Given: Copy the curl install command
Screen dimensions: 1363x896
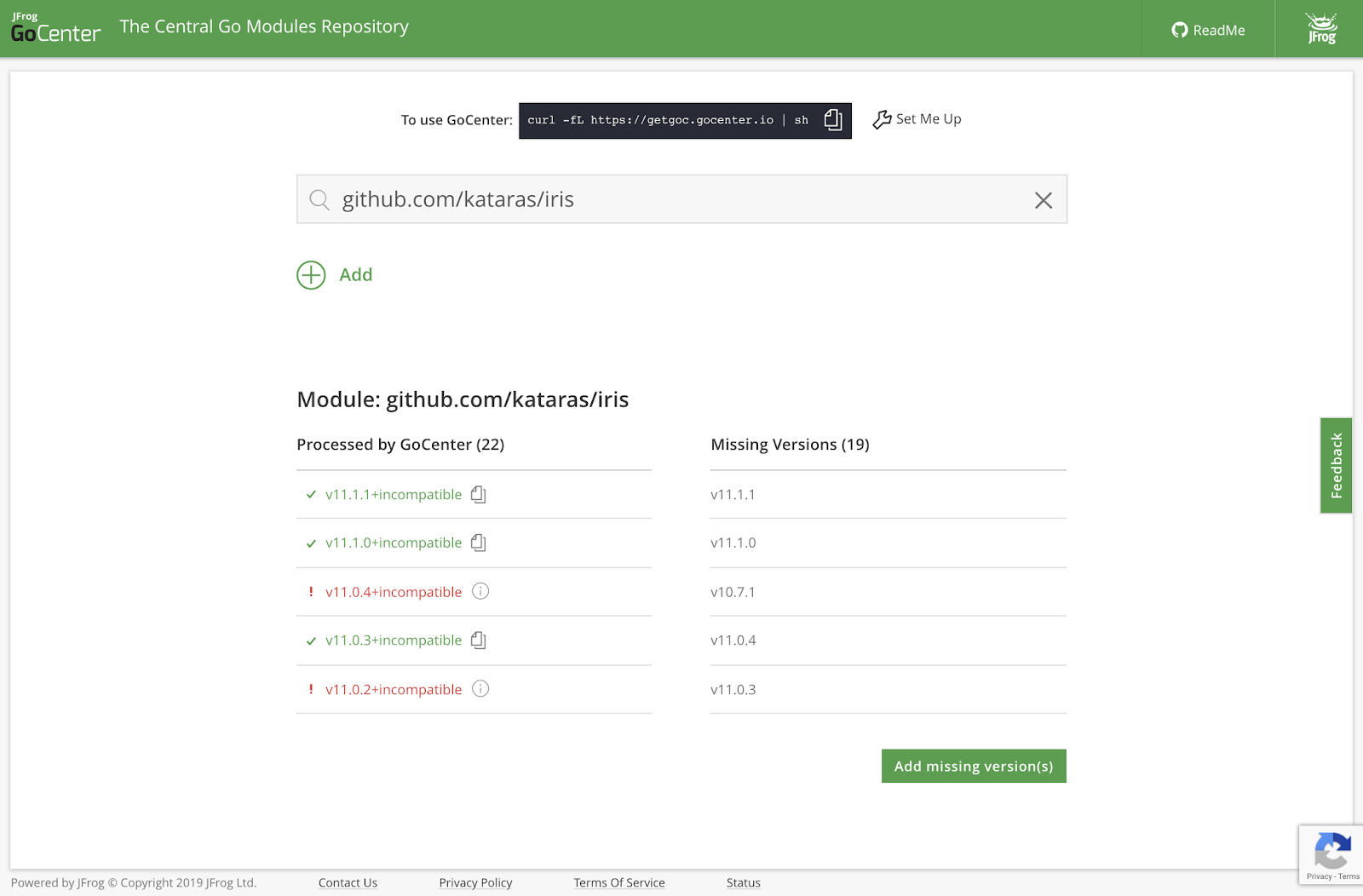Looking at the screenshot, I should [x=833, y=120].
